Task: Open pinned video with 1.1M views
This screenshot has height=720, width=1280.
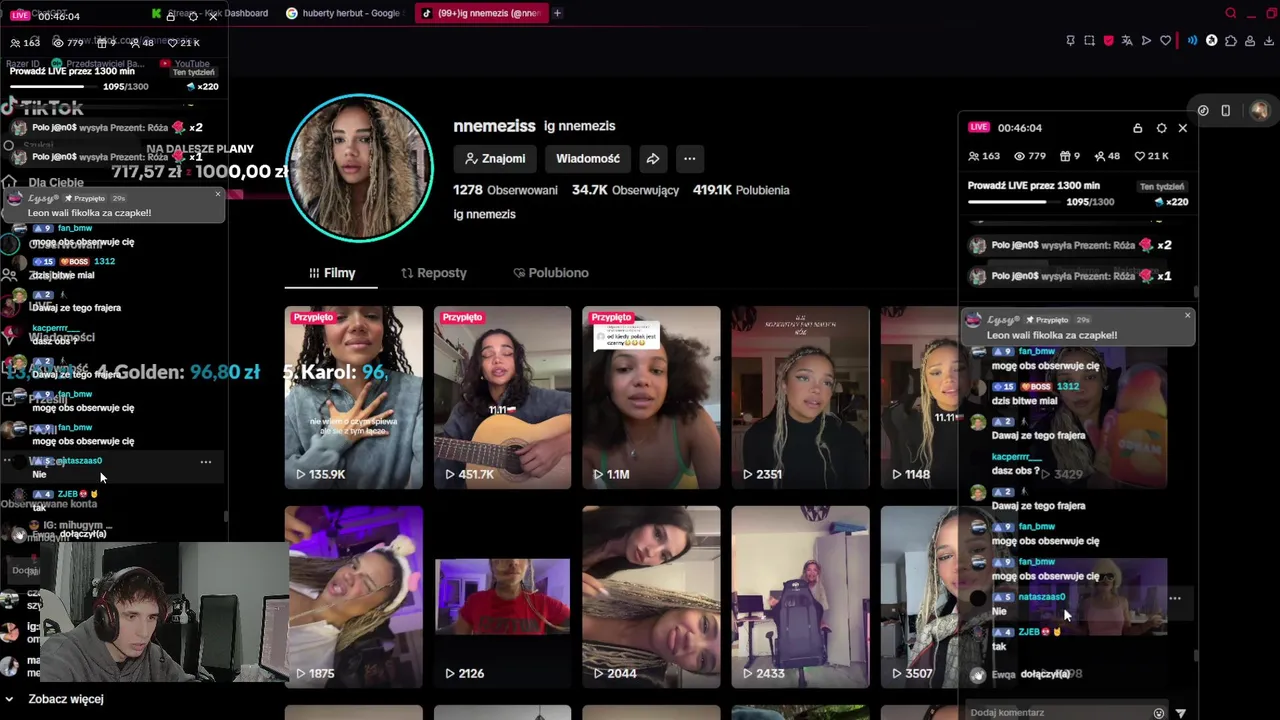Action: click(651, 397)
